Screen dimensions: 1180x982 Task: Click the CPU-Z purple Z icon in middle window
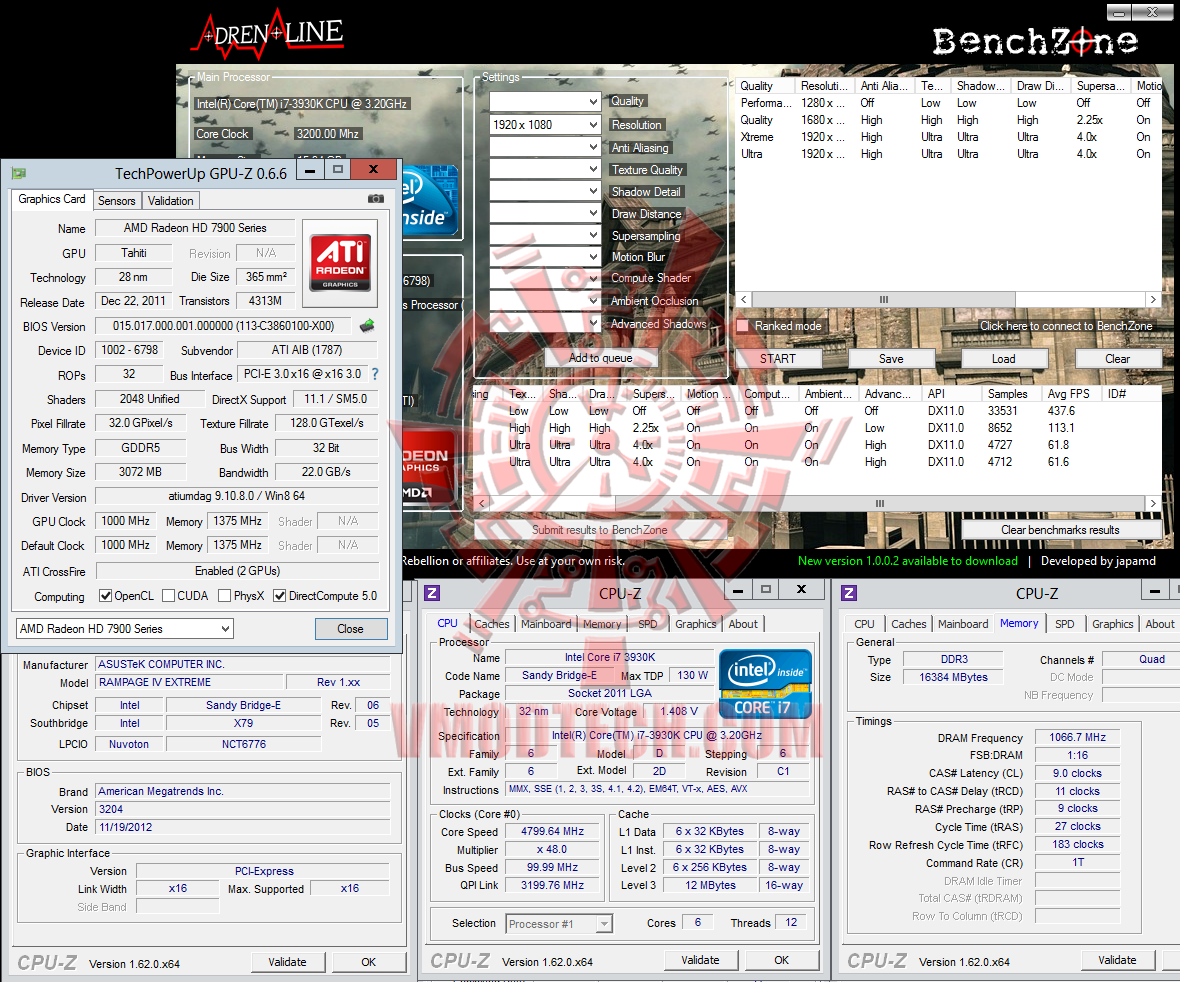pos(432,593)
